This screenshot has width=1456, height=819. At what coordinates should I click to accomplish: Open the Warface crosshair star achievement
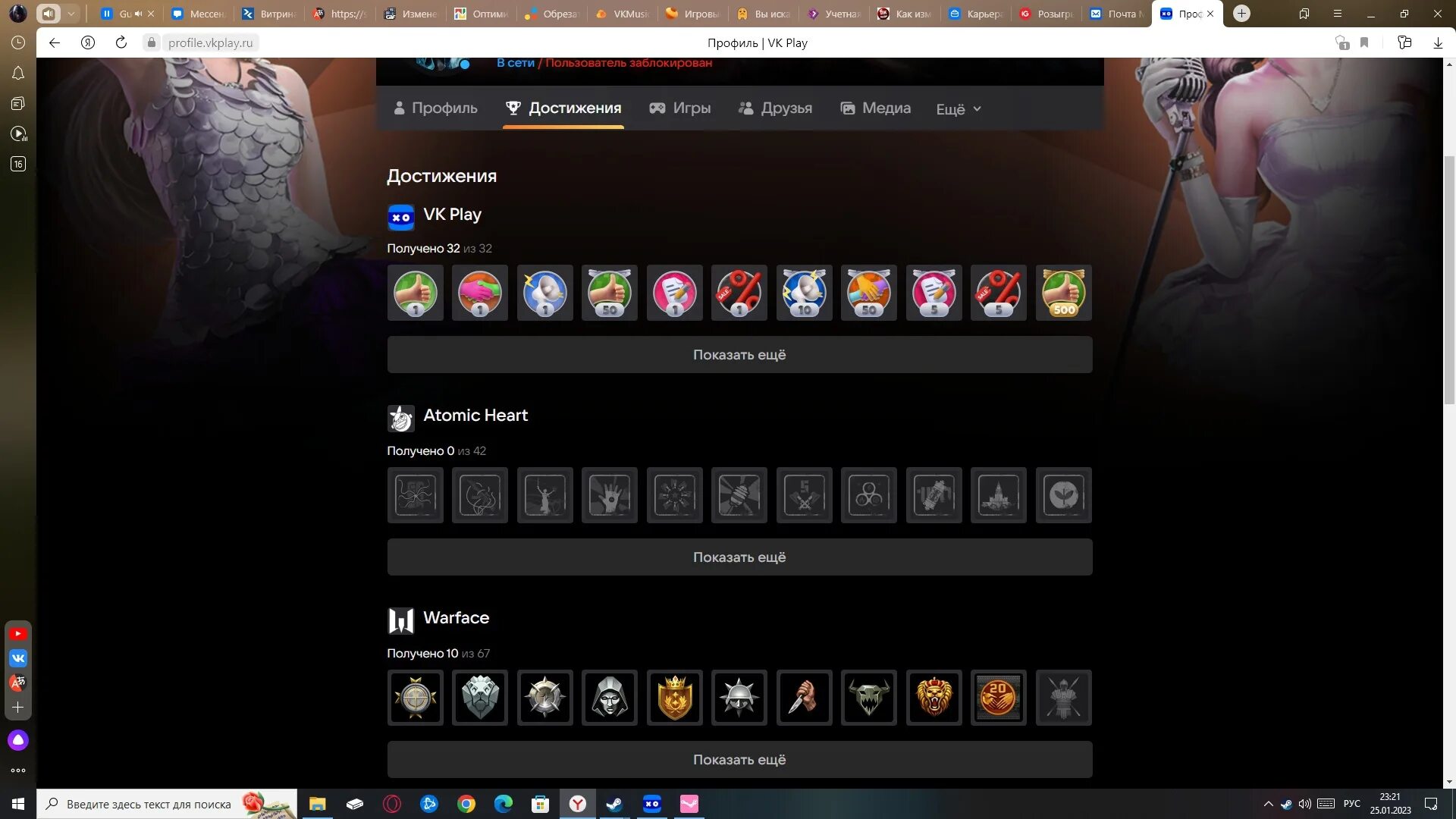coord(415,698)
